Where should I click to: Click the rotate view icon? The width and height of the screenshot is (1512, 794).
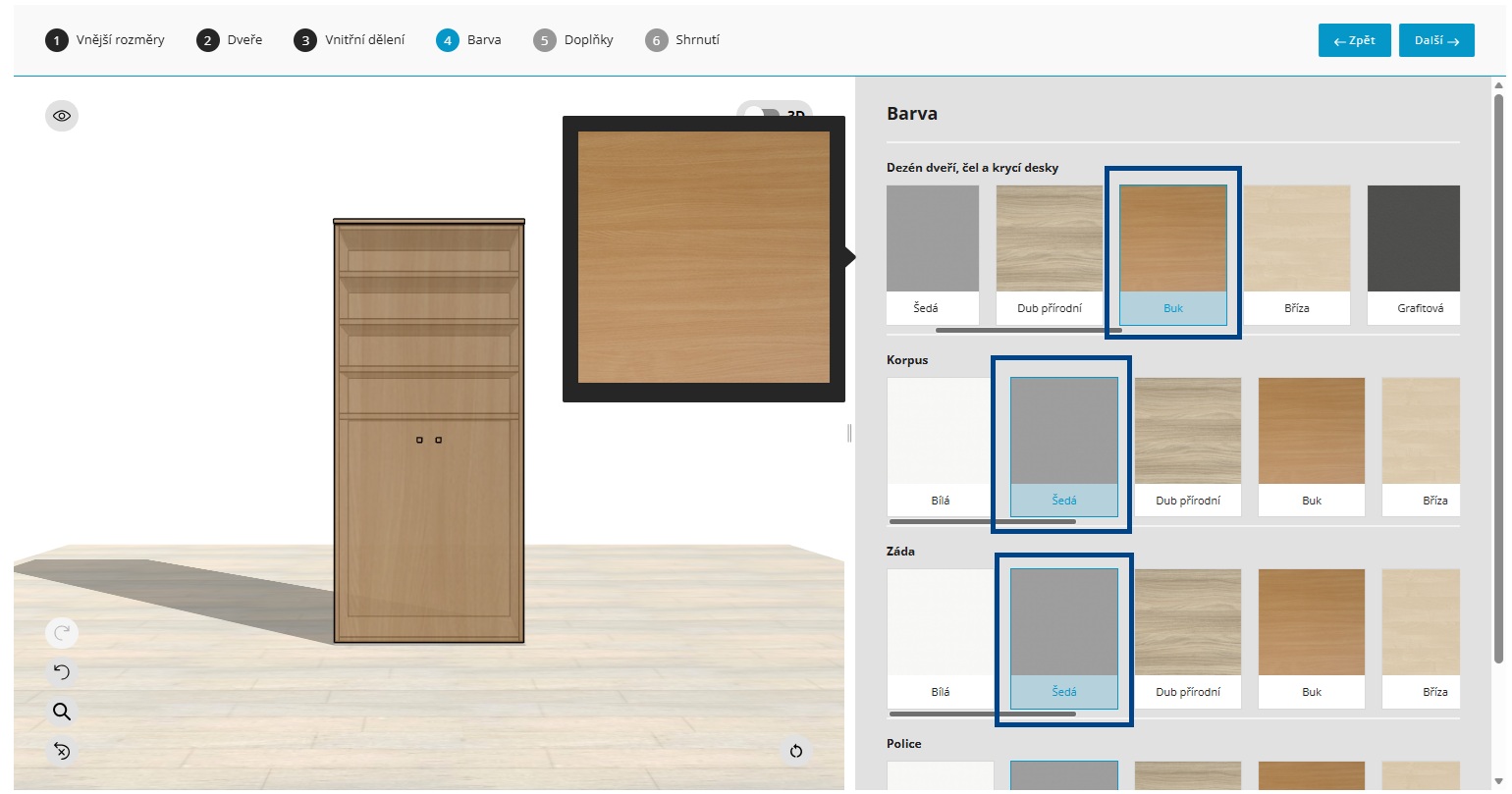click(796, 751)
